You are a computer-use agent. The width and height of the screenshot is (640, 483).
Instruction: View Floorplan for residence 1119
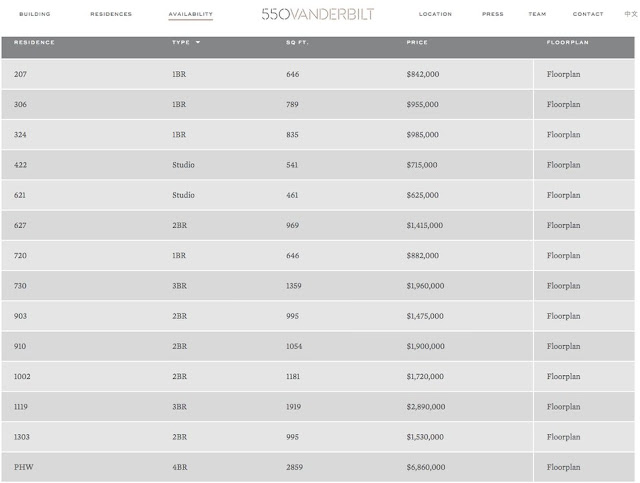563,407
